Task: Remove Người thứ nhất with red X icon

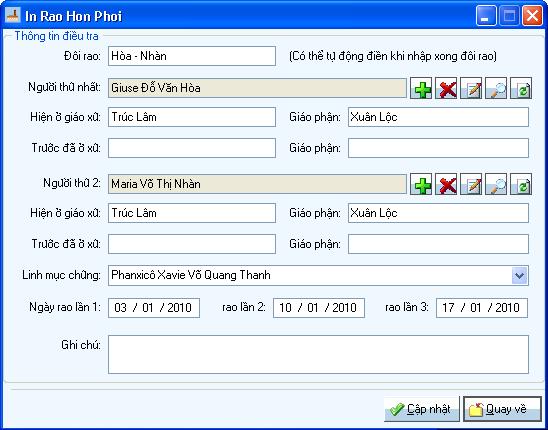Action: pyautogui.click(x=446, y=88)
